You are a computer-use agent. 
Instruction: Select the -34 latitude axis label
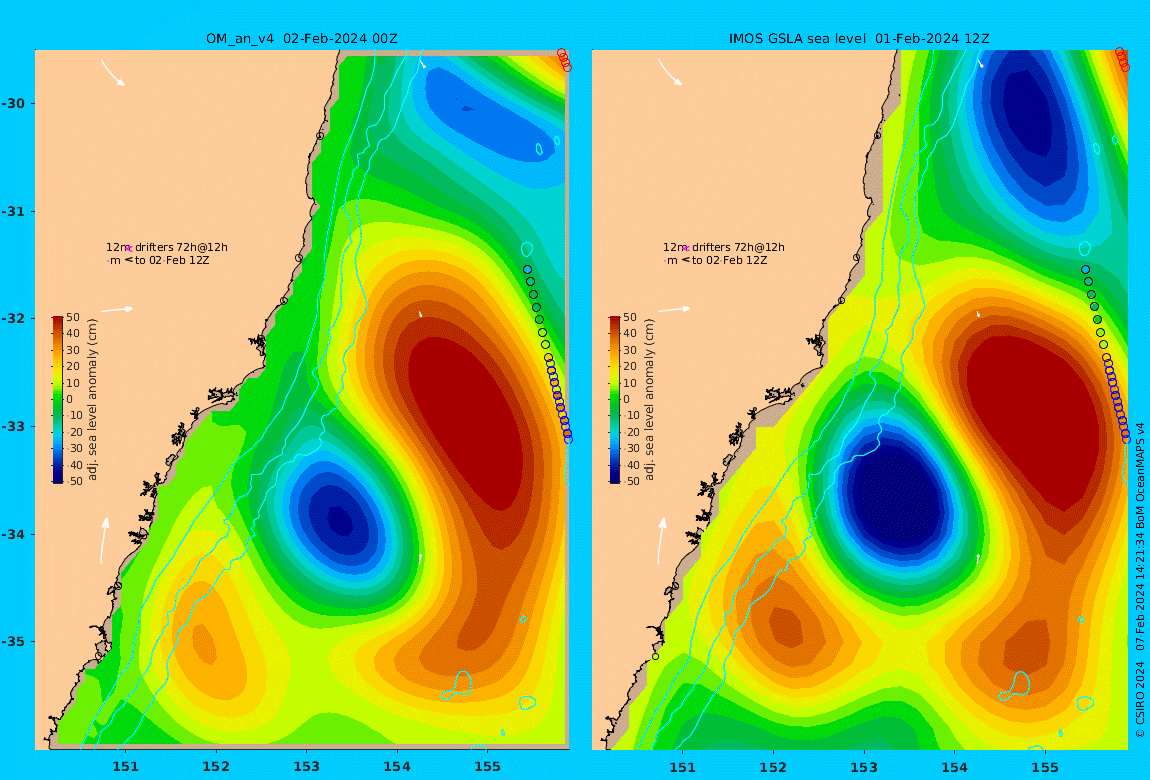click(13, 534)
